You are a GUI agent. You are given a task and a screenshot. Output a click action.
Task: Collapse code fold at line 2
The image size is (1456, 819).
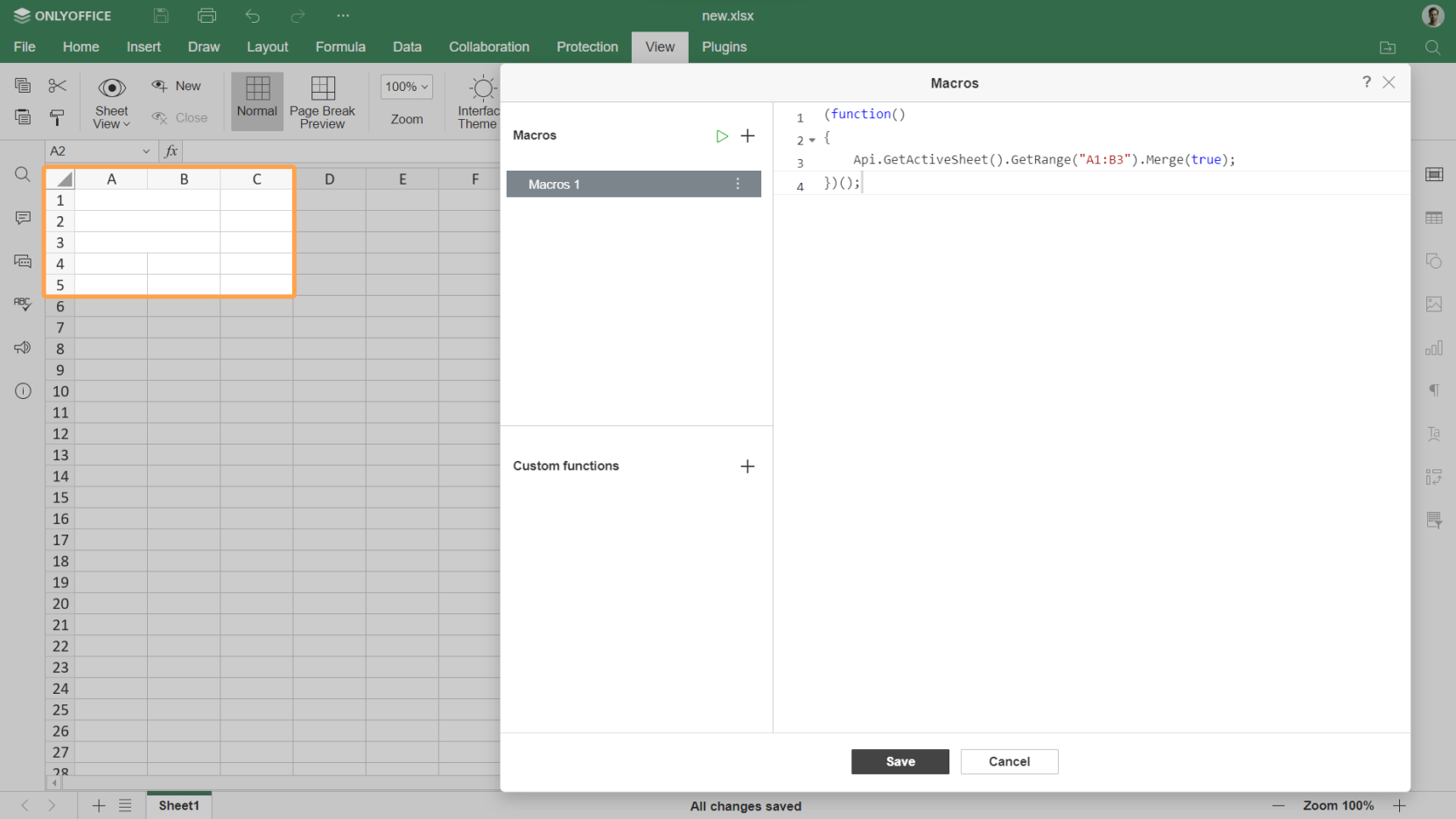[x=812, y=140]
